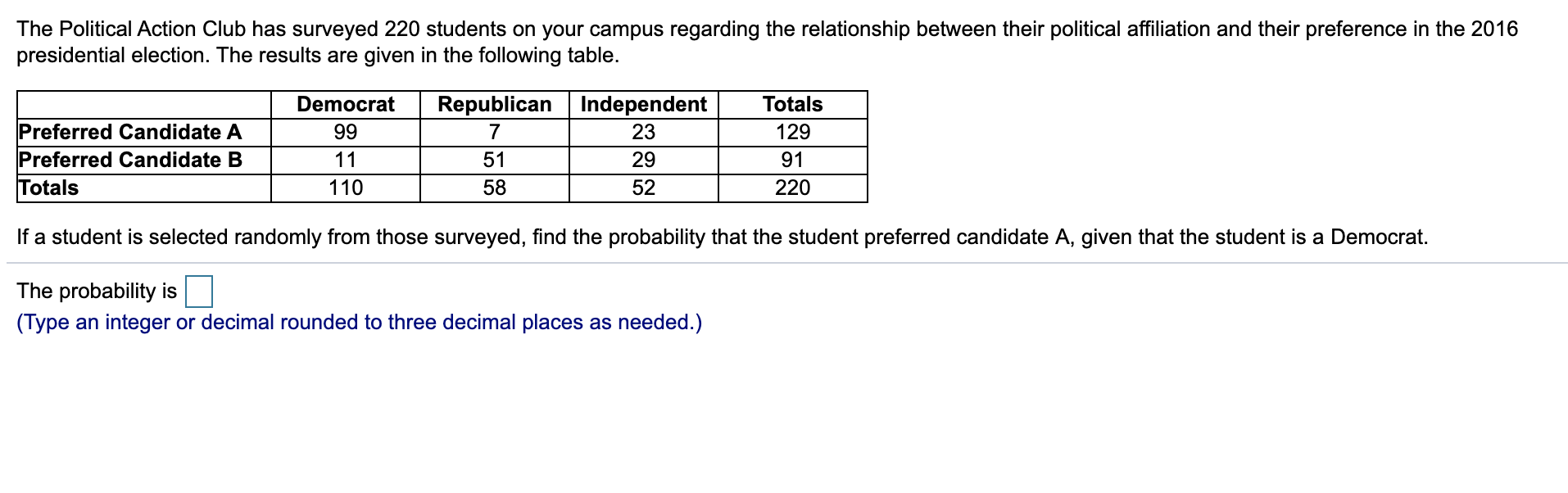The image size is (1568, 493).
Task: Select the Republican Candidate B cell showing 51
Action: (494, 161)
